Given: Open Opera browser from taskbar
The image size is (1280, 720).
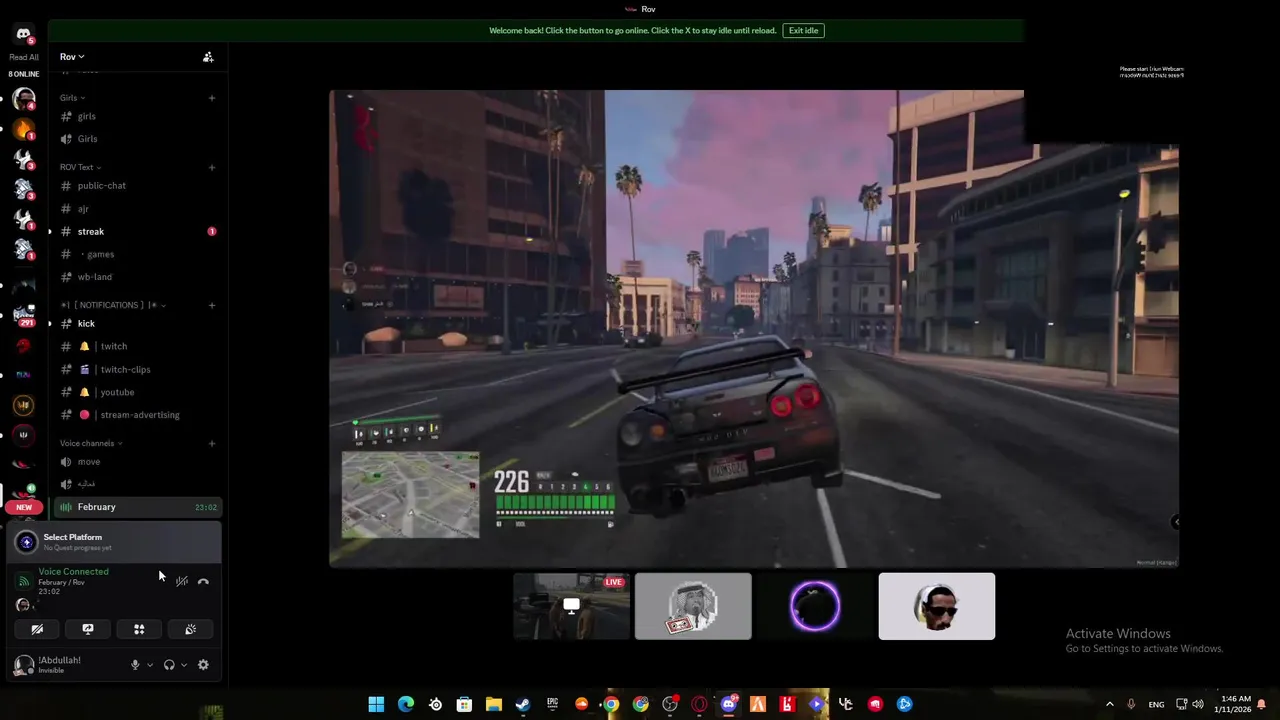Looking at the screenshot, I should point(699,705).
